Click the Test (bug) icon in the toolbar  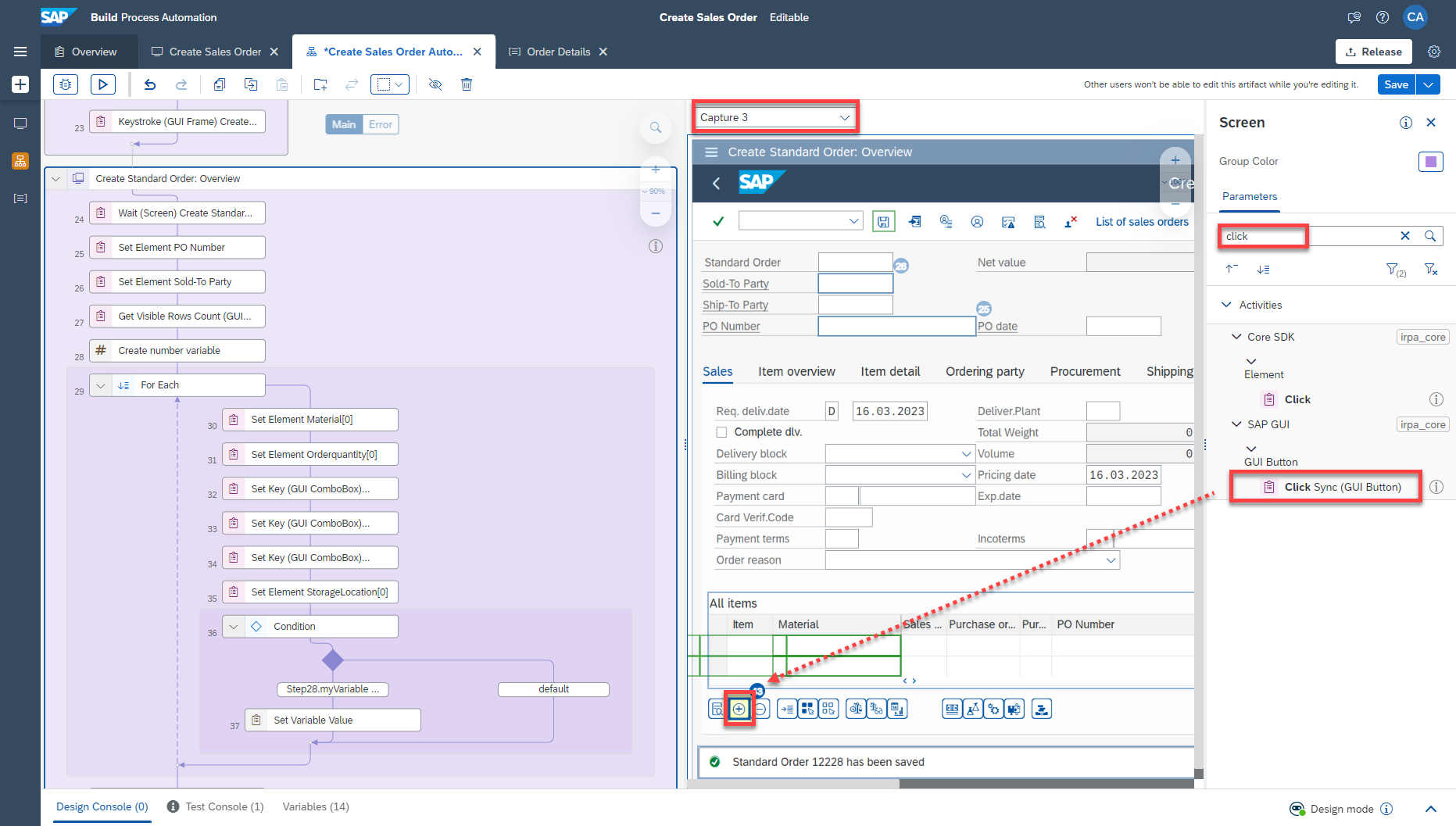(66, 84)
